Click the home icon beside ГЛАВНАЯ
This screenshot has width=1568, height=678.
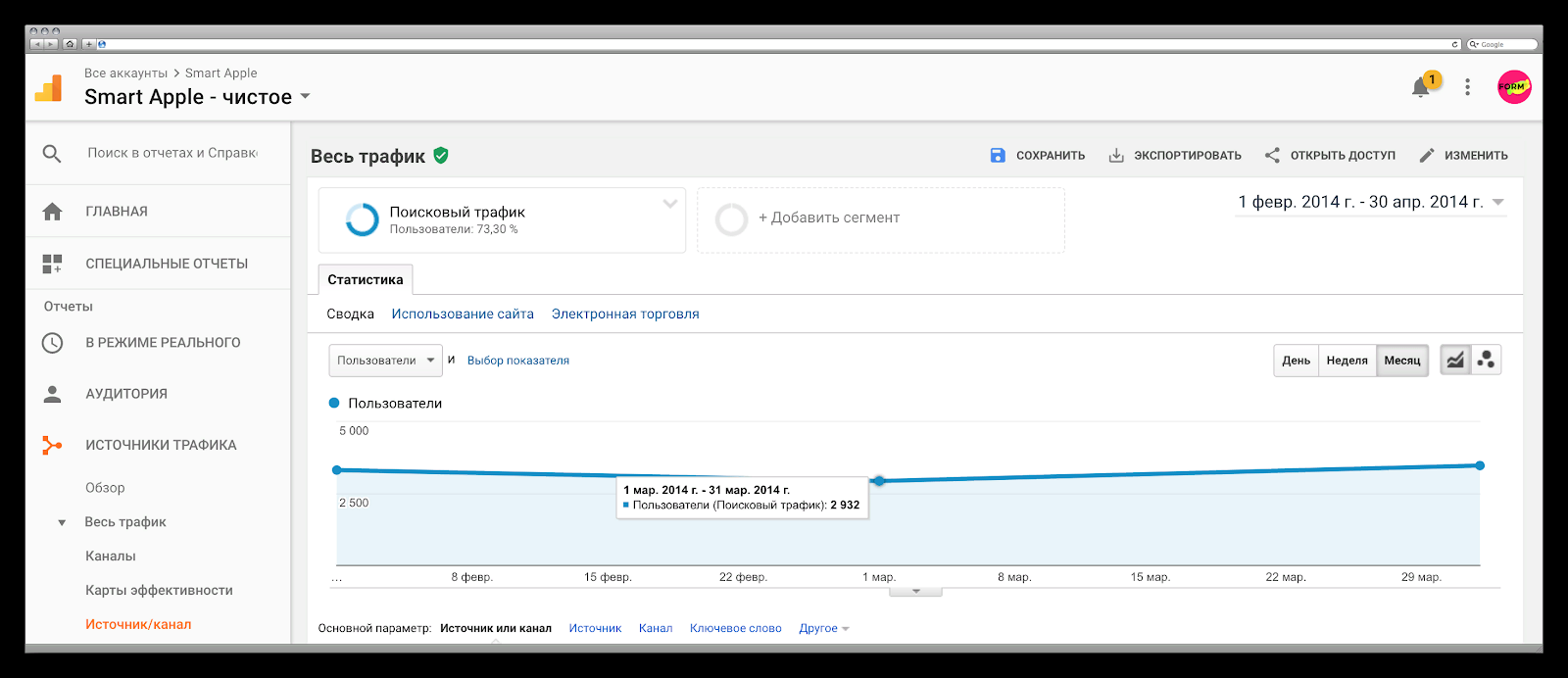point(53,212)
